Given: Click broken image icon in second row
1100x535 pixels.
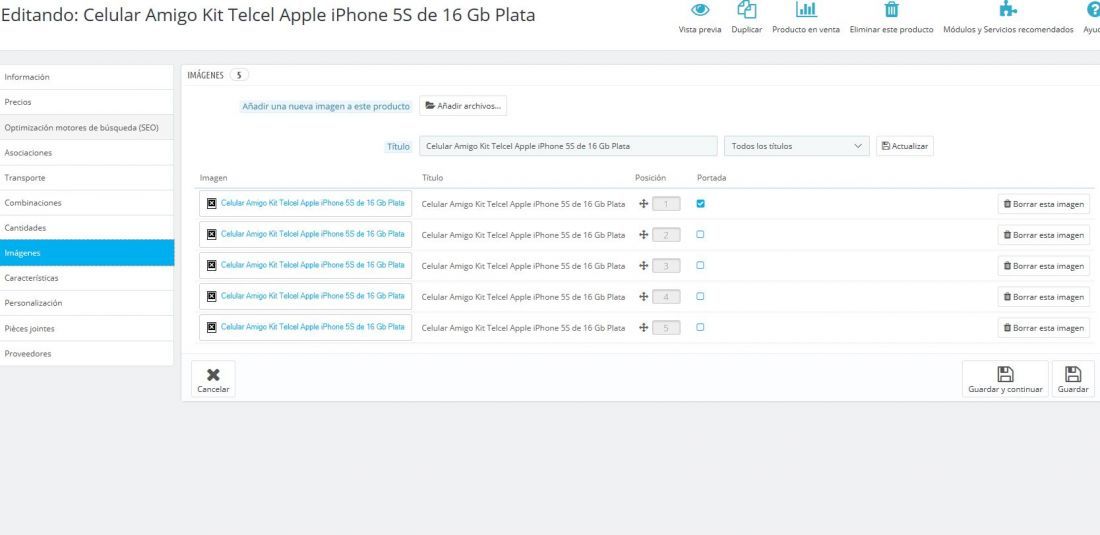Looking at the screenshot, I should (x=211, y=234).
